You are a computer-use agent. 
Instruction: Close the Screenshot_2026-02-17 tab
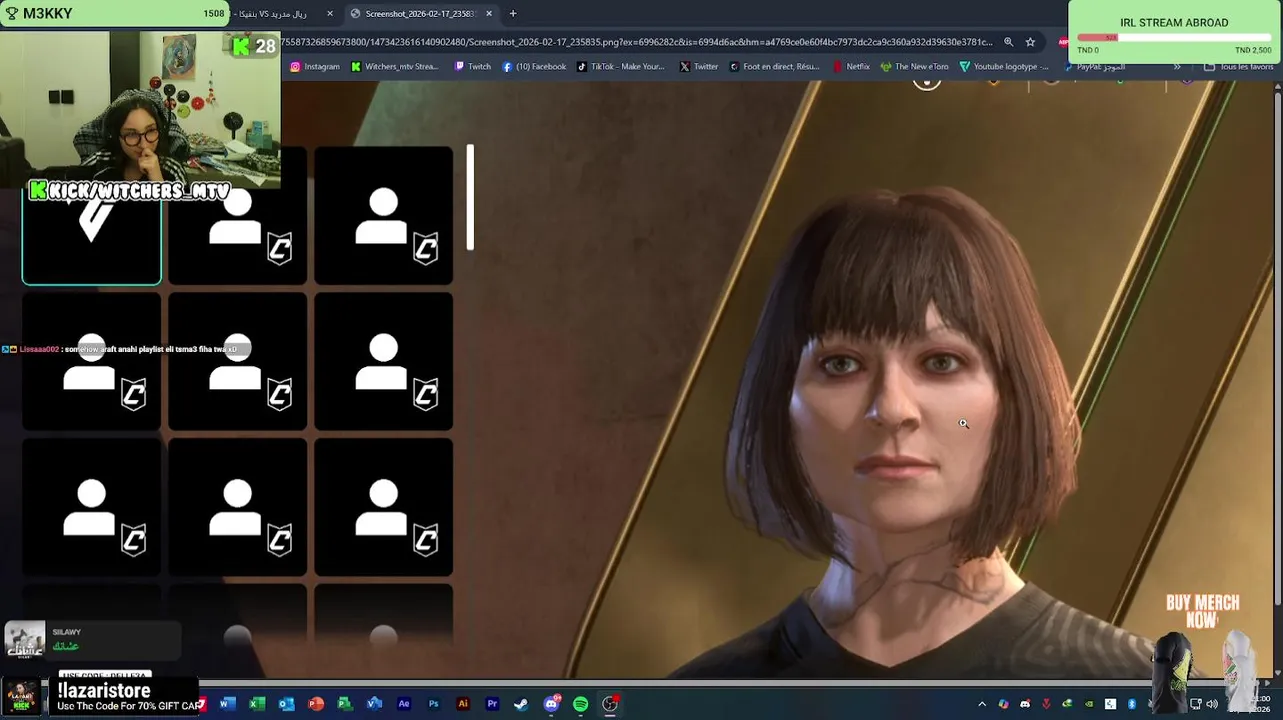coord(489,14)
